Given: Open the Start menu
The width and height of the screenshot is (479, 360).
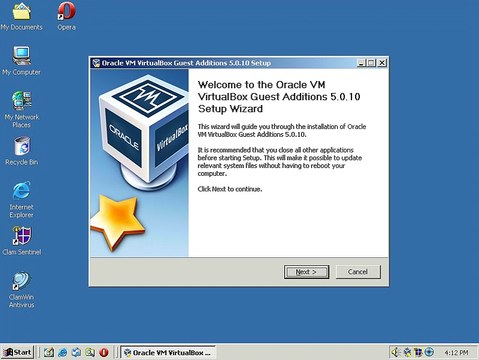Looking at the screenshot, I should 17,352.
